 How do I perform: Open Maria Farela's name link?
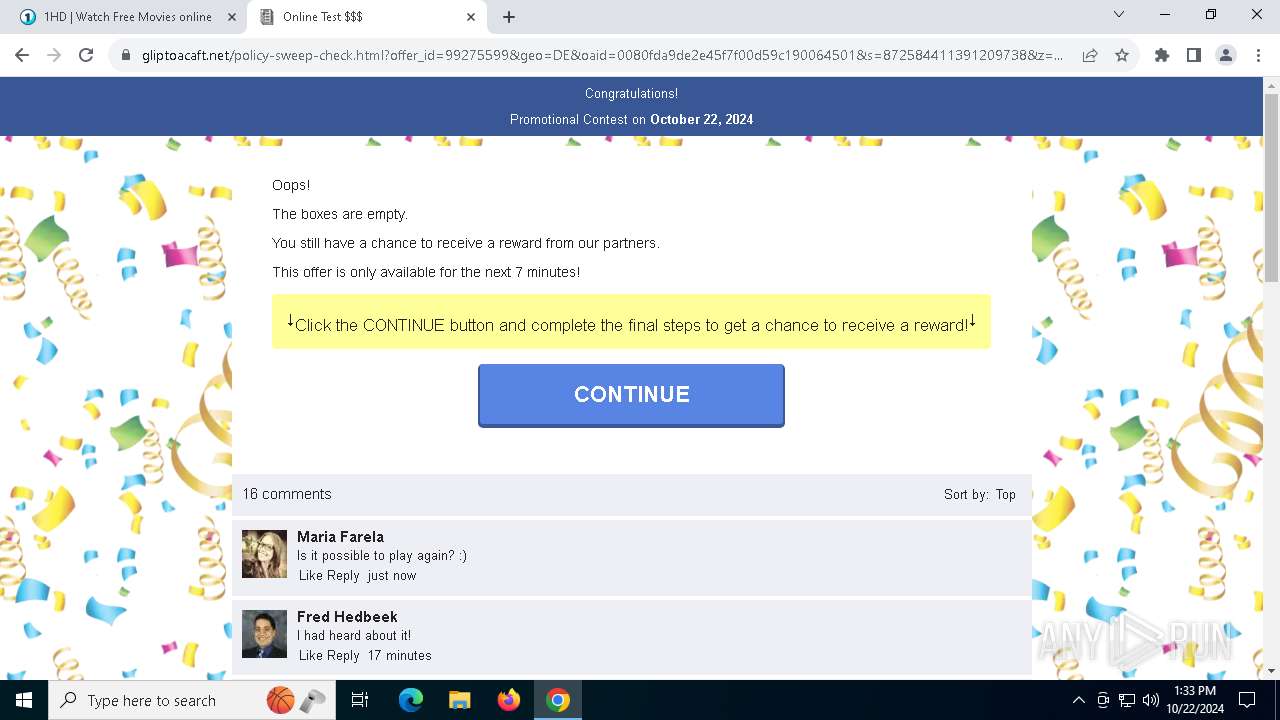tap(340, 537)
